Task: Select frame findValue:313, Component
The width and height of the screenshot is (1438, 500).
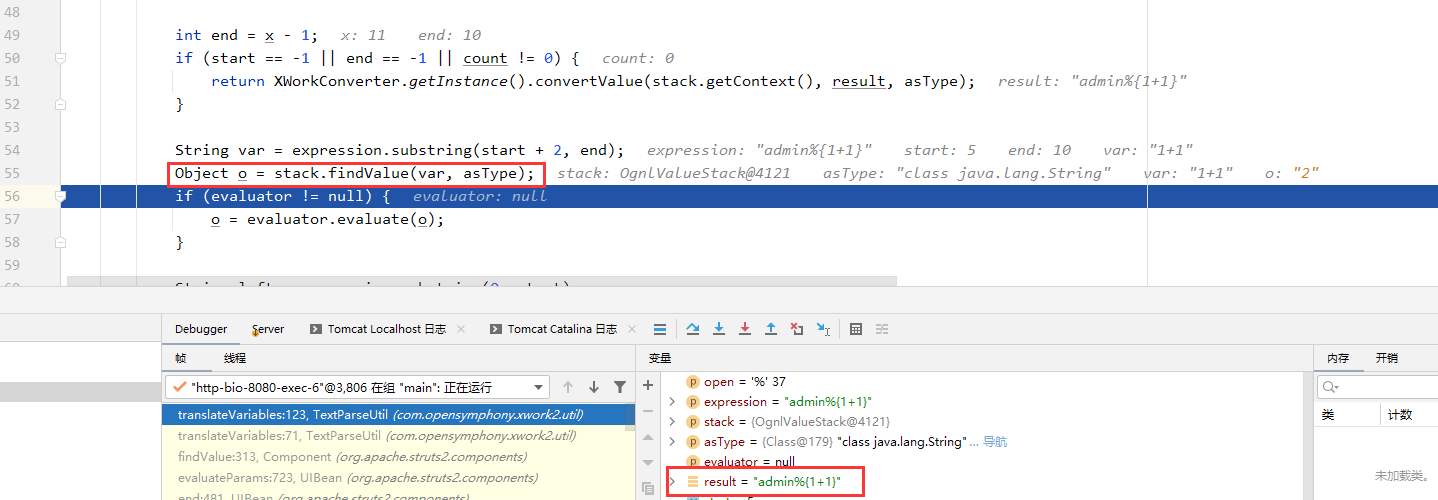Action: point(398,457)
